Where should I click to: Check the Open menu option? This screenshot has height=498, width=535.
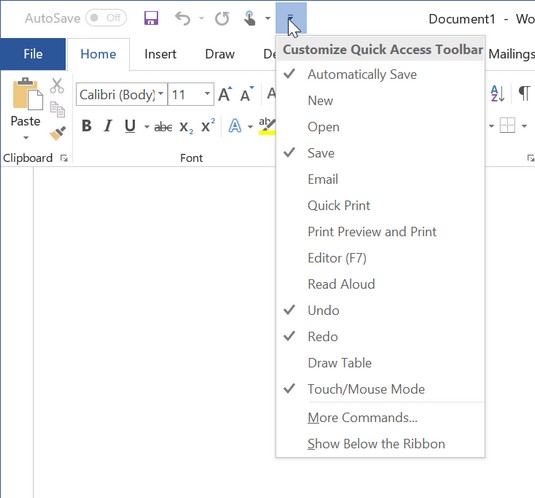(380, 127)
